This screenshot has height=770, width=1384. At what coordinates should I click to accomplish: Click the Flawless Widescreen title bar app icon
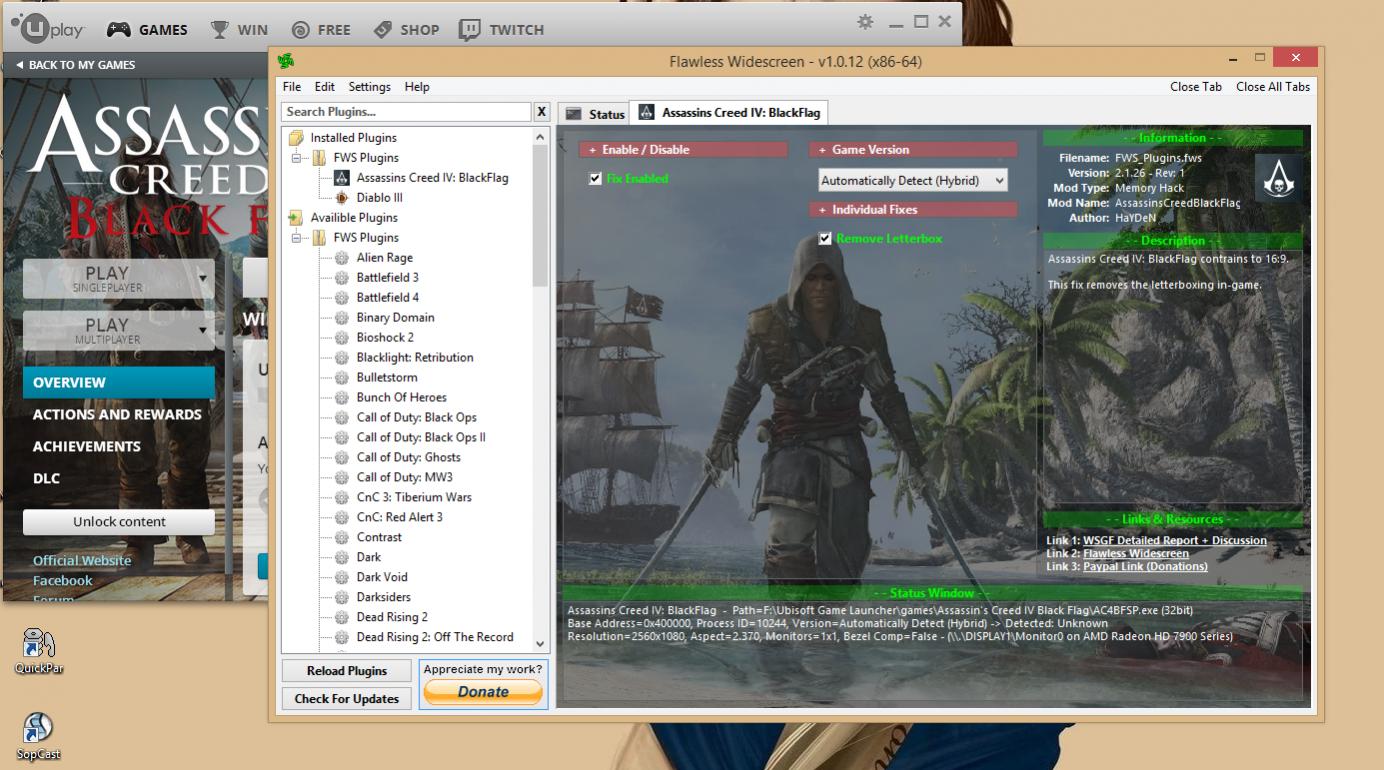click(x=287, y=61)
